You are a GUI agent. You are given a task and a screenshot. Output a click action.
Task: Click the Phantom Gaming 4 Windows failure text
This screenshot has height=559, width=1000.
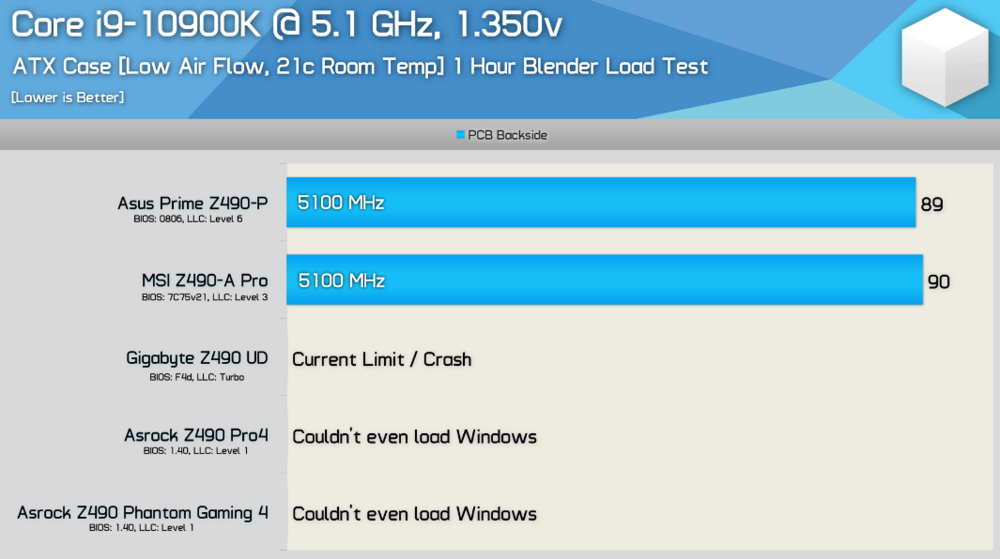[414, 514]
